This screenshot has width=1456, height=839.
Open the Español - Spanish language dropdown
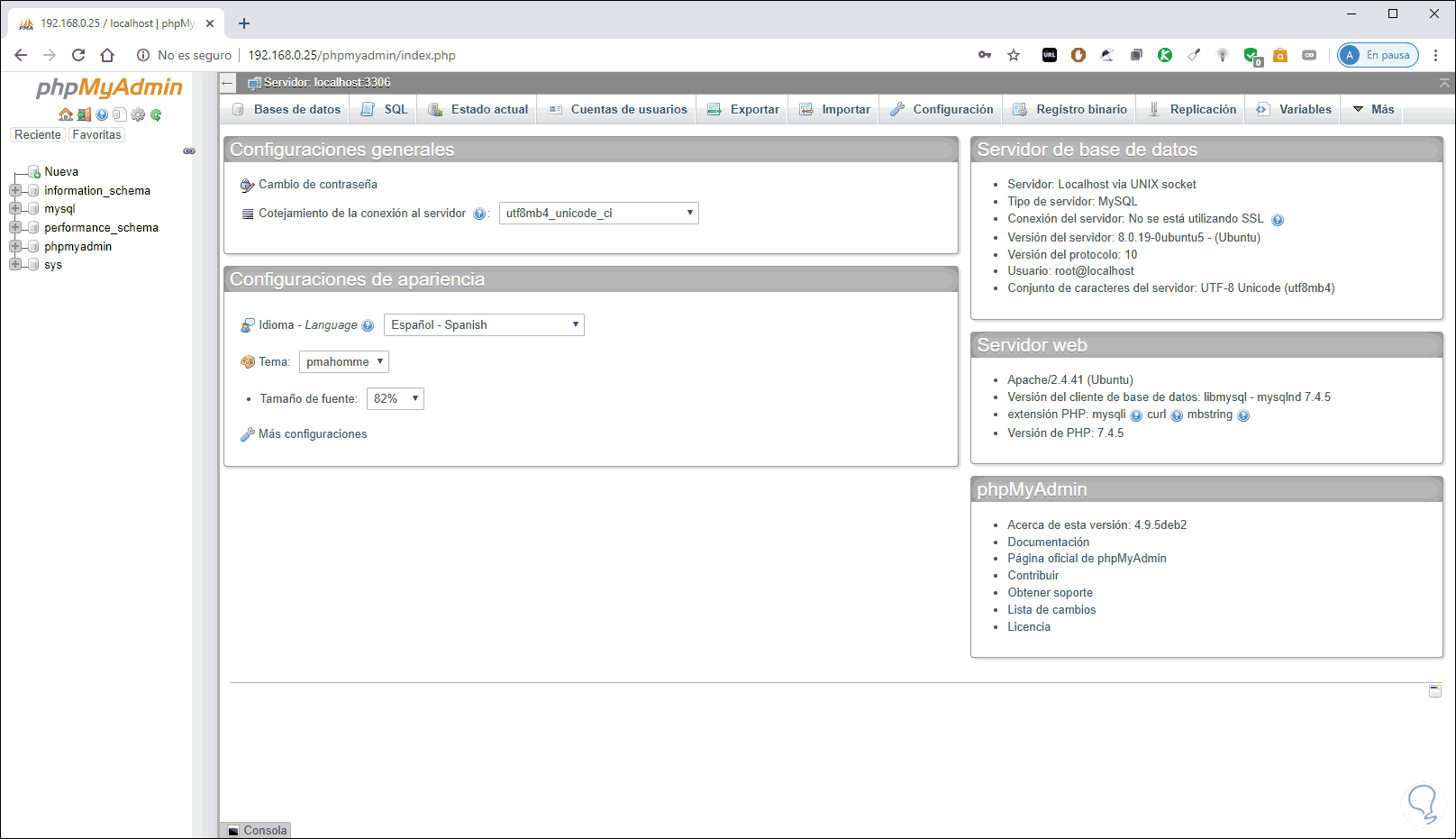[484, 324]
